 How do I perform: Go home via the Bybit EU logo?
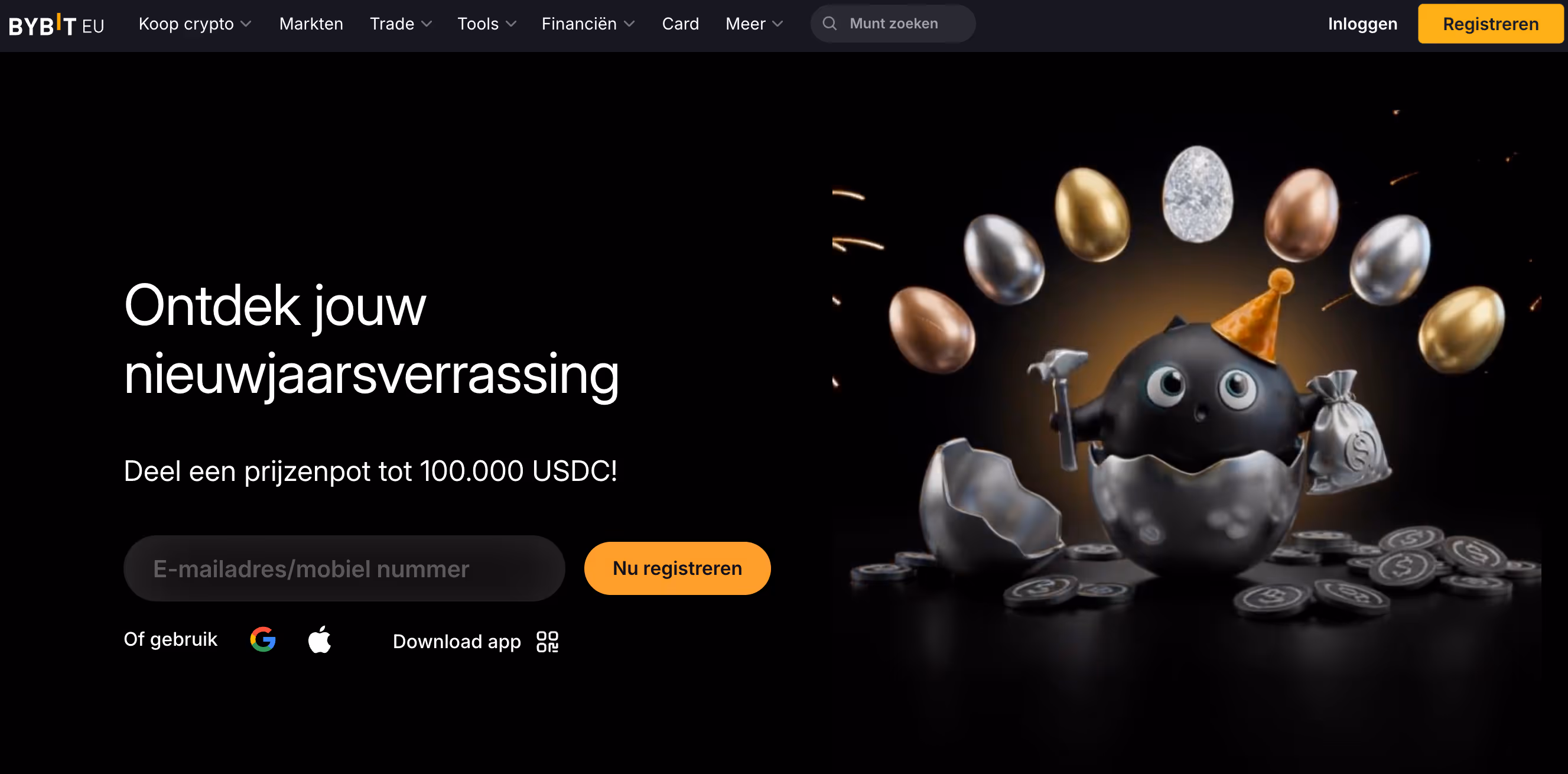(x=57, y=25)
